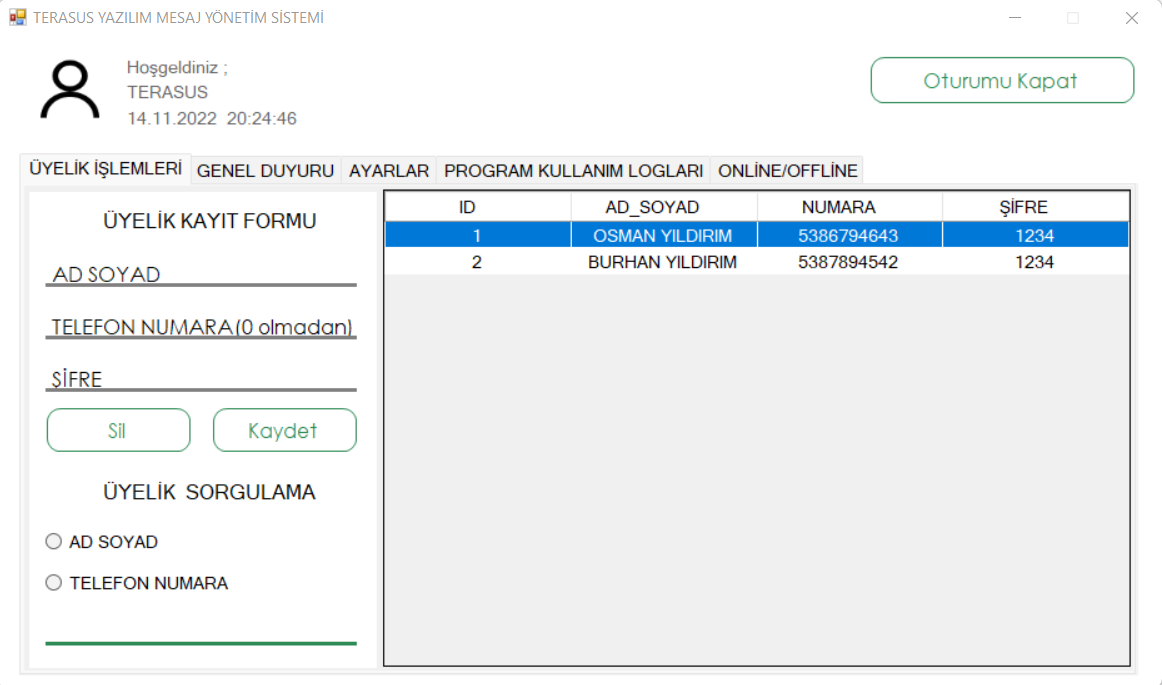Viewport: 1162px width, 685px height.
Task: Select the OSMAN YILDIRIM cell
Action: tap(664, 235)
